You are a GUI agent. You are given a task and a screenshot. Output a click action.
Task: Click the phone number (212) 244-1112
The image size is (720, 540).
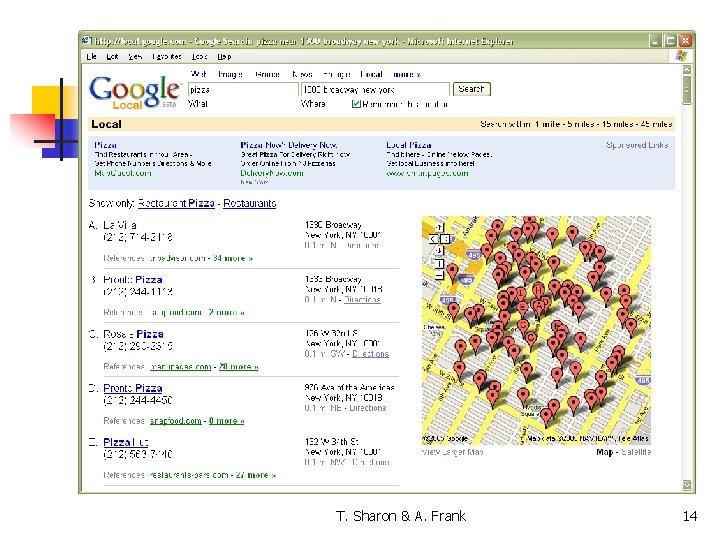138,292
